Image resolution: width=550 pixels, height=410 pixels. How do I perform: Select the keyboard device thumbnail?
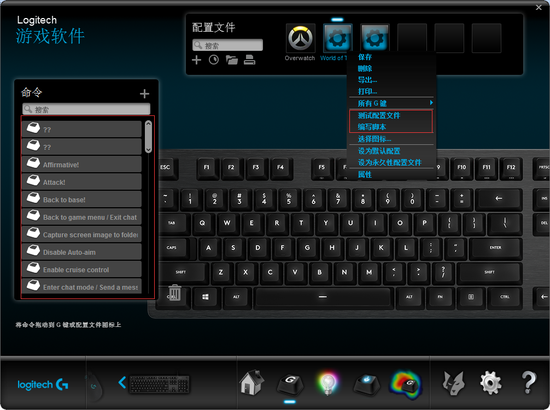tap(160, 384)
